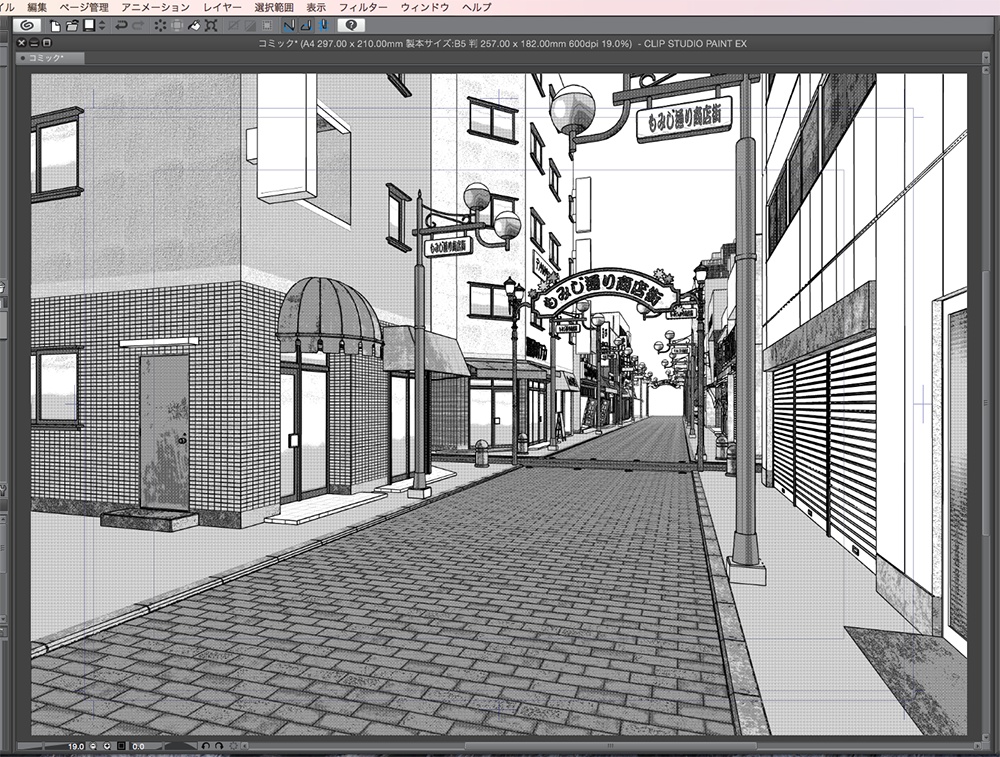Fit canvas to window with the status bar icon

[x=121, y=747]
